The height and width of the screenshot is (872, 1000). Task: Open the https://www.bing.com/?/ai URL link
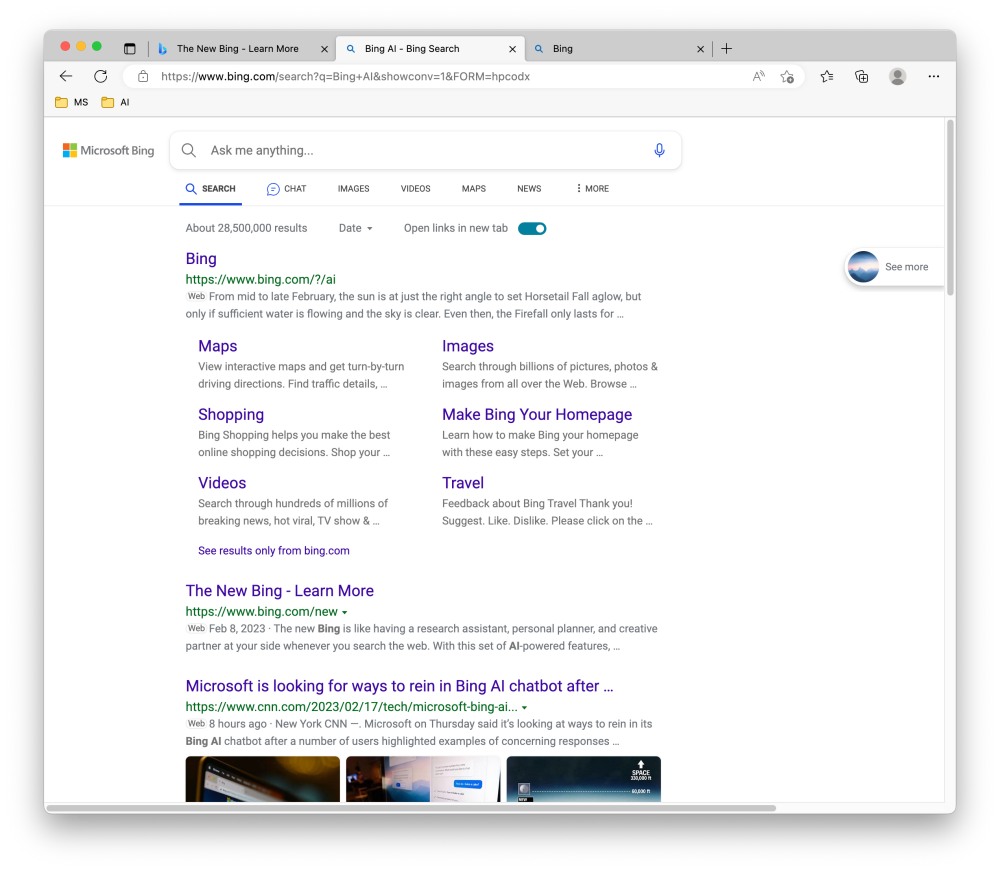(x=260, y=279)
